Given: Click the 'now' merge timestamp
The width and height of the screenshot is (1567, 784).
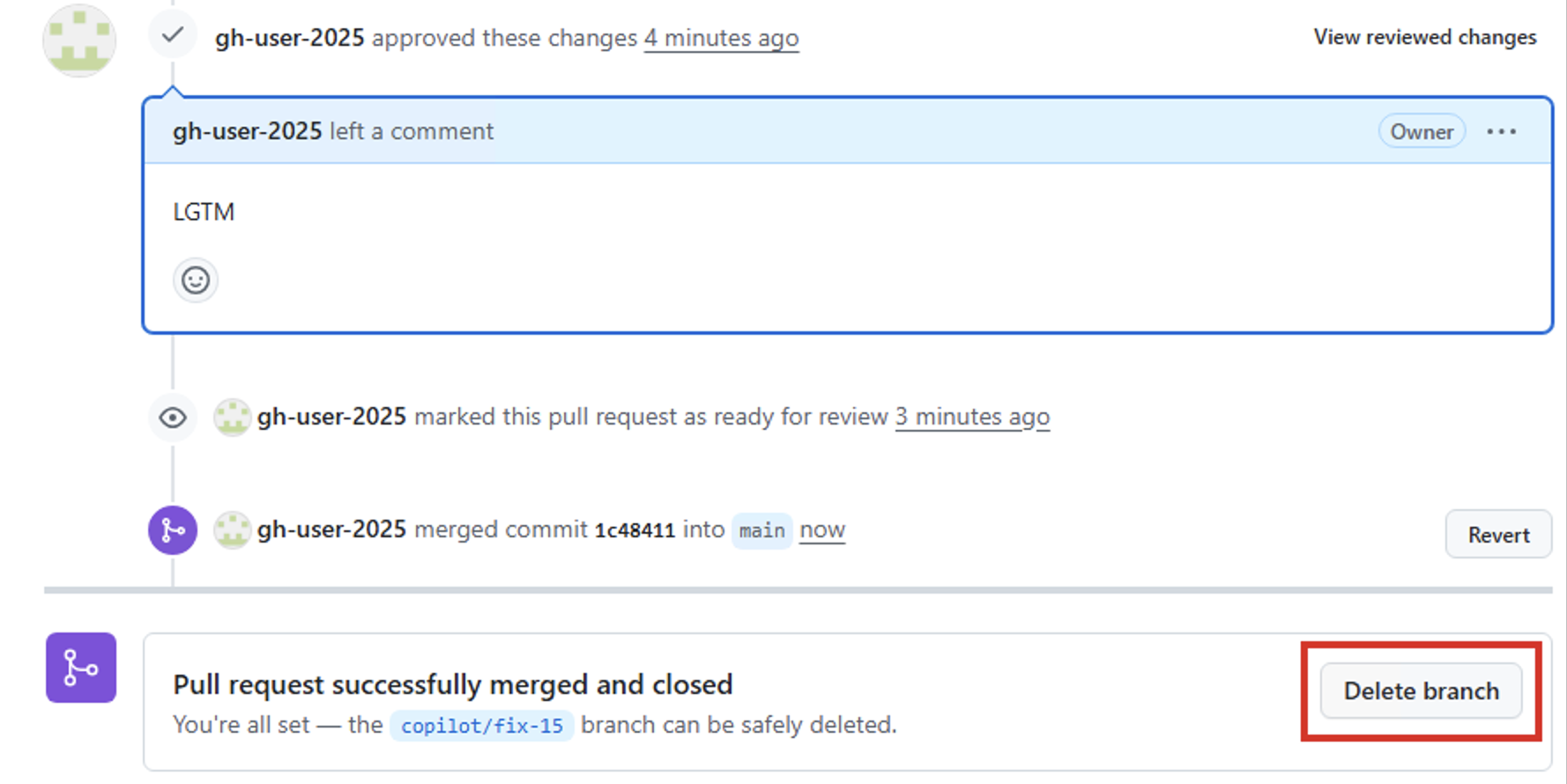Looking at the screenshot, I should click(822, 529).
